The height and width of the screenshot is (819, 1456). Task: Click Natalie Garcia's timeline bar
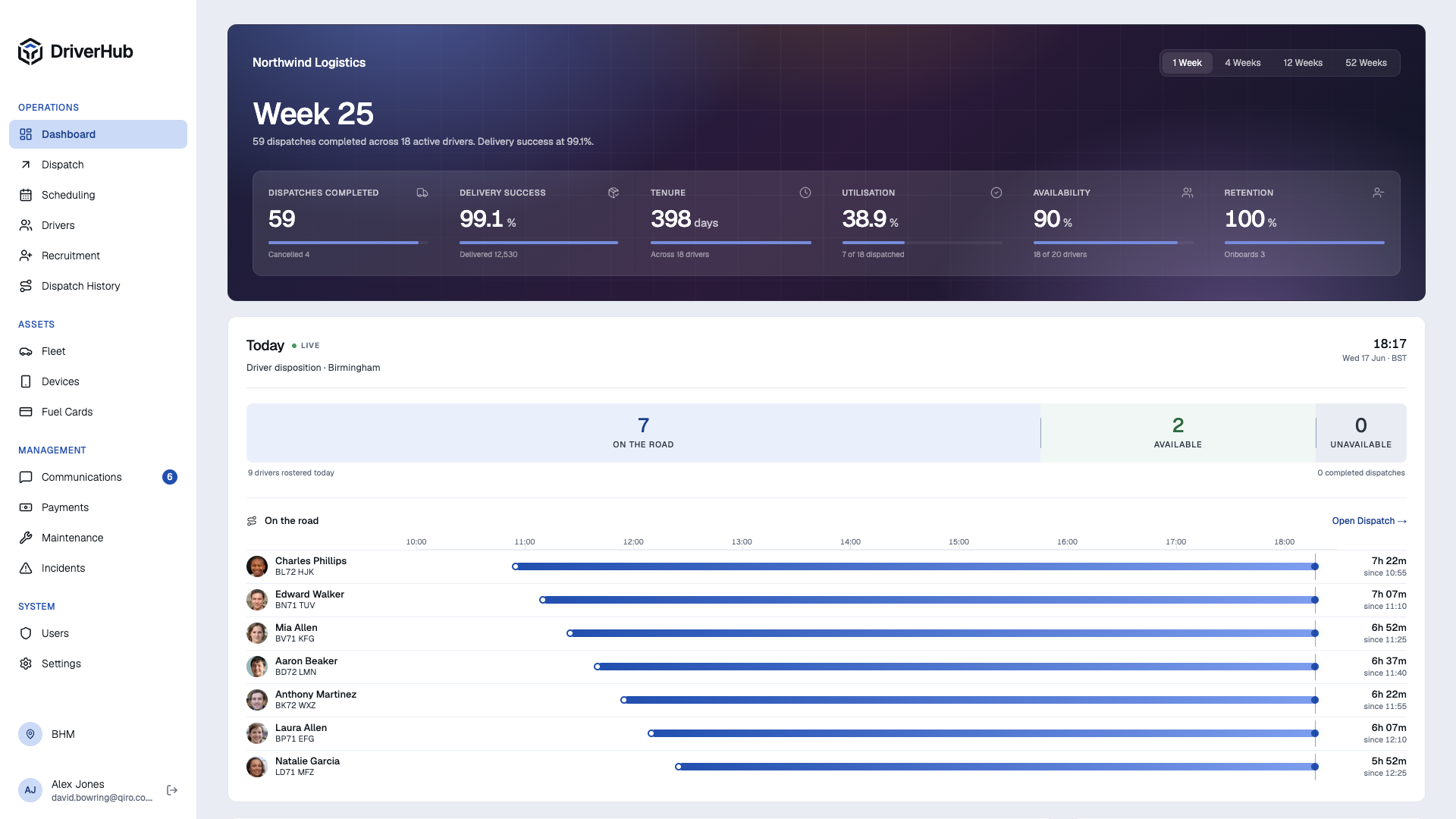coord(996,767)
